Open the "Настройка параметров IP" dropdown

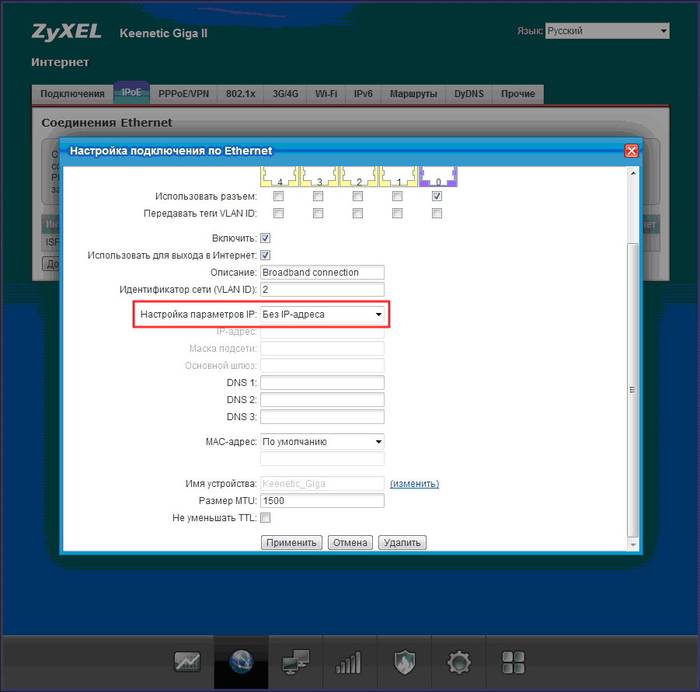pos(322,314)
